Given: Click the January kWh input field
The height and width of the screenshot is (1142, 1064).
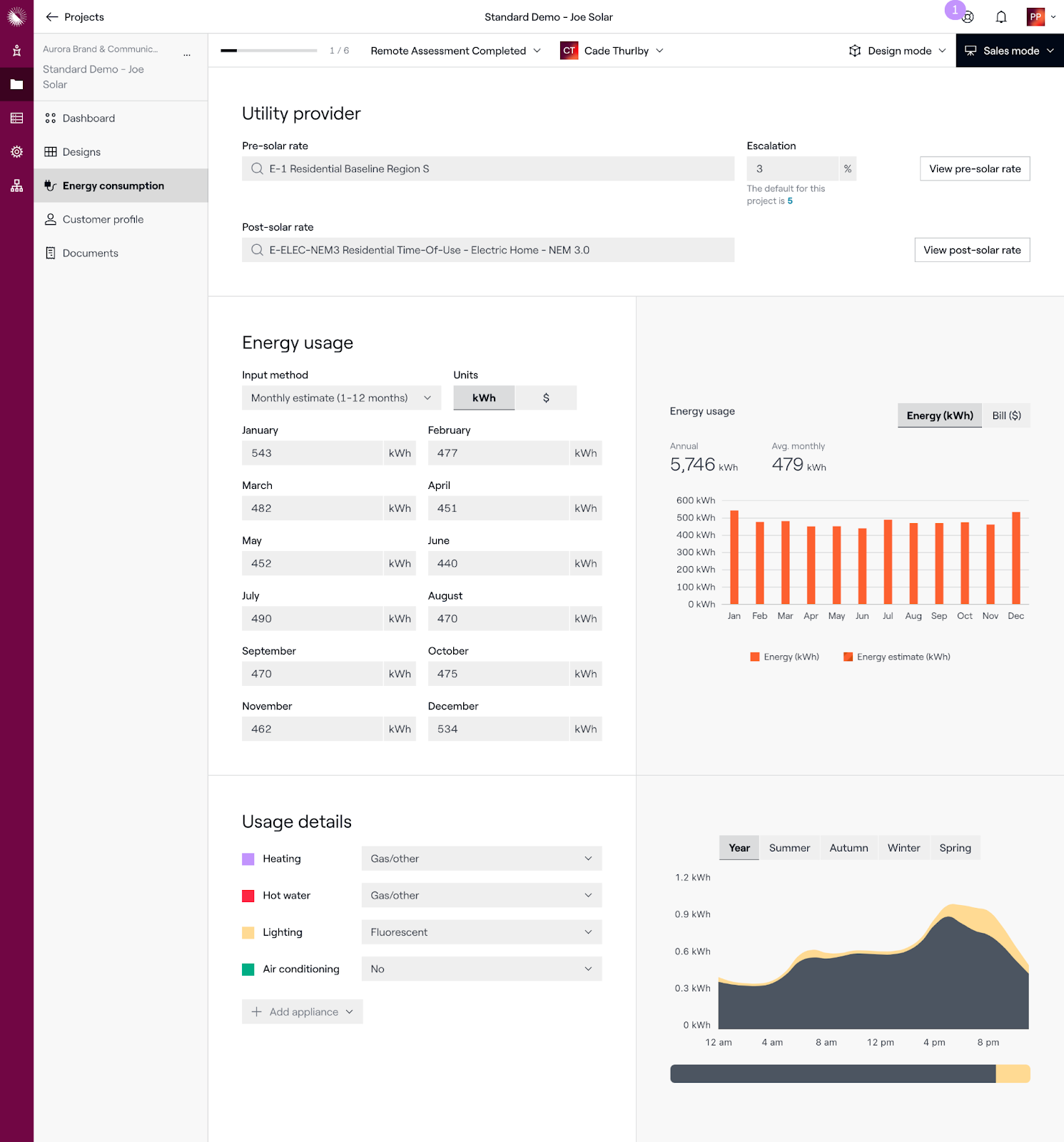Looking at the screenshot, I should [x=313, y=453].
